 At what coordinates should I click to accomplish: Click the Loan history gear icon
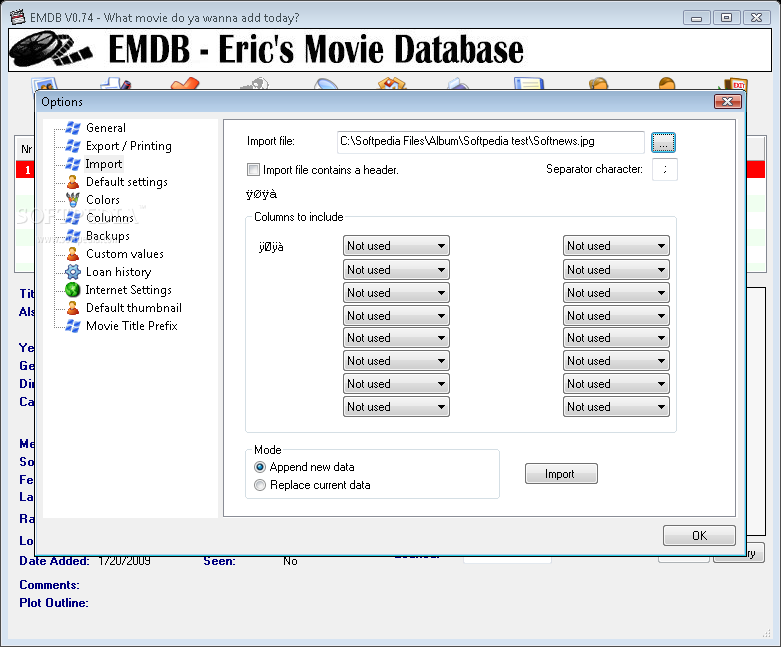click(73, 272)
